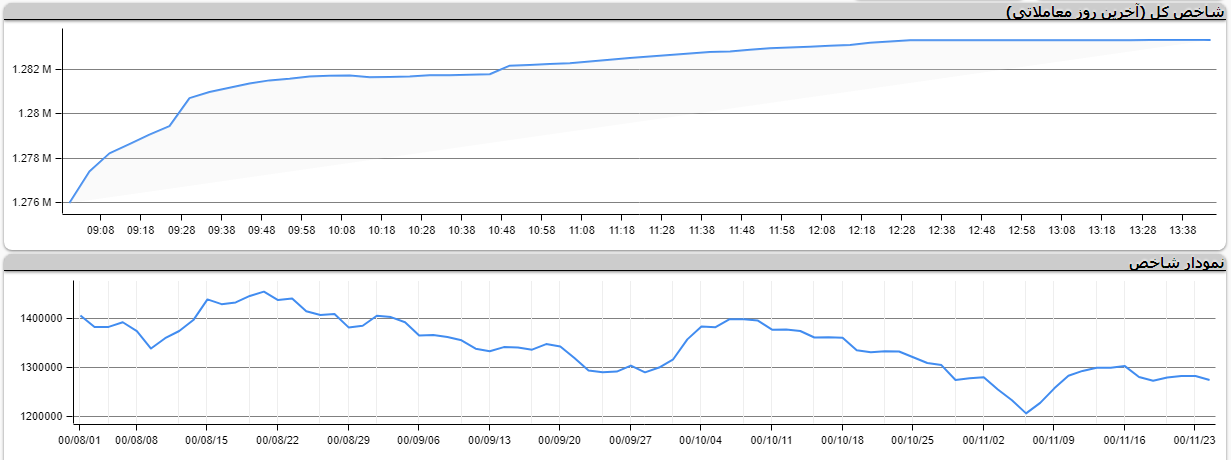Click the 09:08 time label

point(101,230)
